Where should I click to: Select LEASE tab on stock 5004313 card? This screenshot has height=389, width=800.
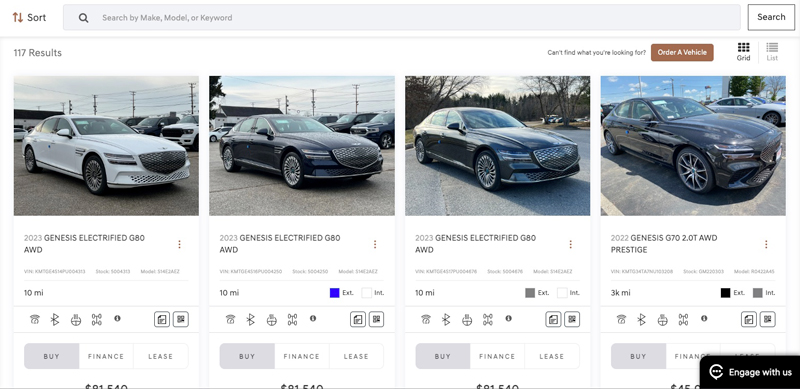tap(161, 356)
